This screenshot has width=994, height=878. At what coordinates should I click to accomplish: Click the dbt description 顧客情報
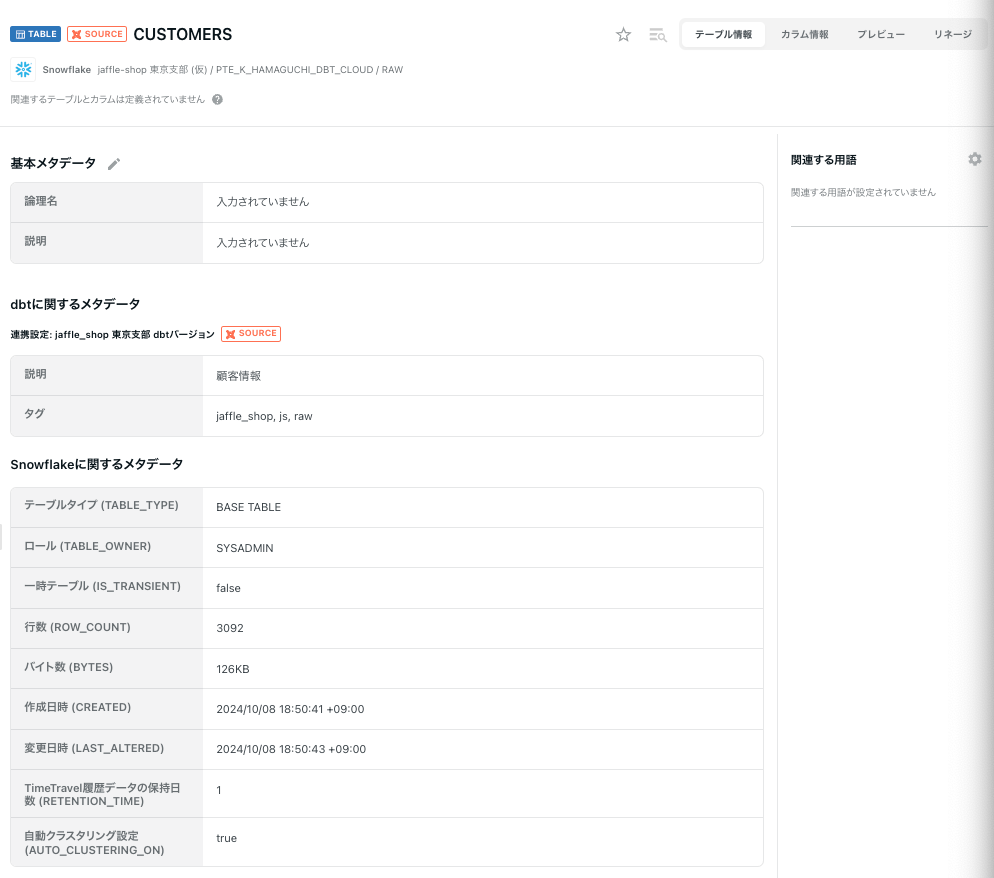(x=238, y=376)
